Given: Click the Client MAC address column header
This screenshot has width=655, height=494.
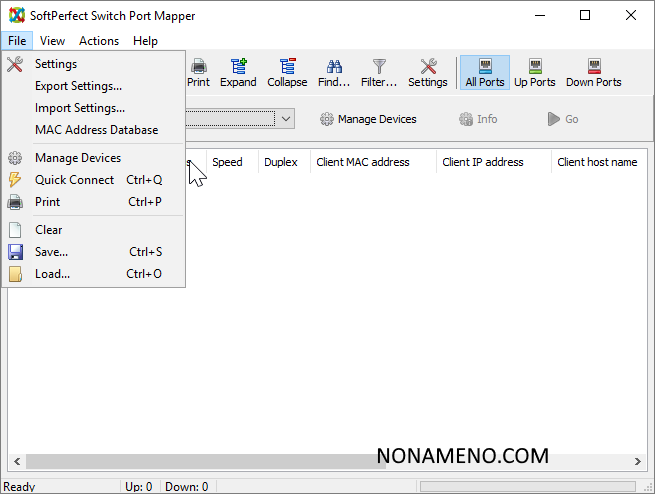Looking at the screenshot, I should (x=362, y=162).
